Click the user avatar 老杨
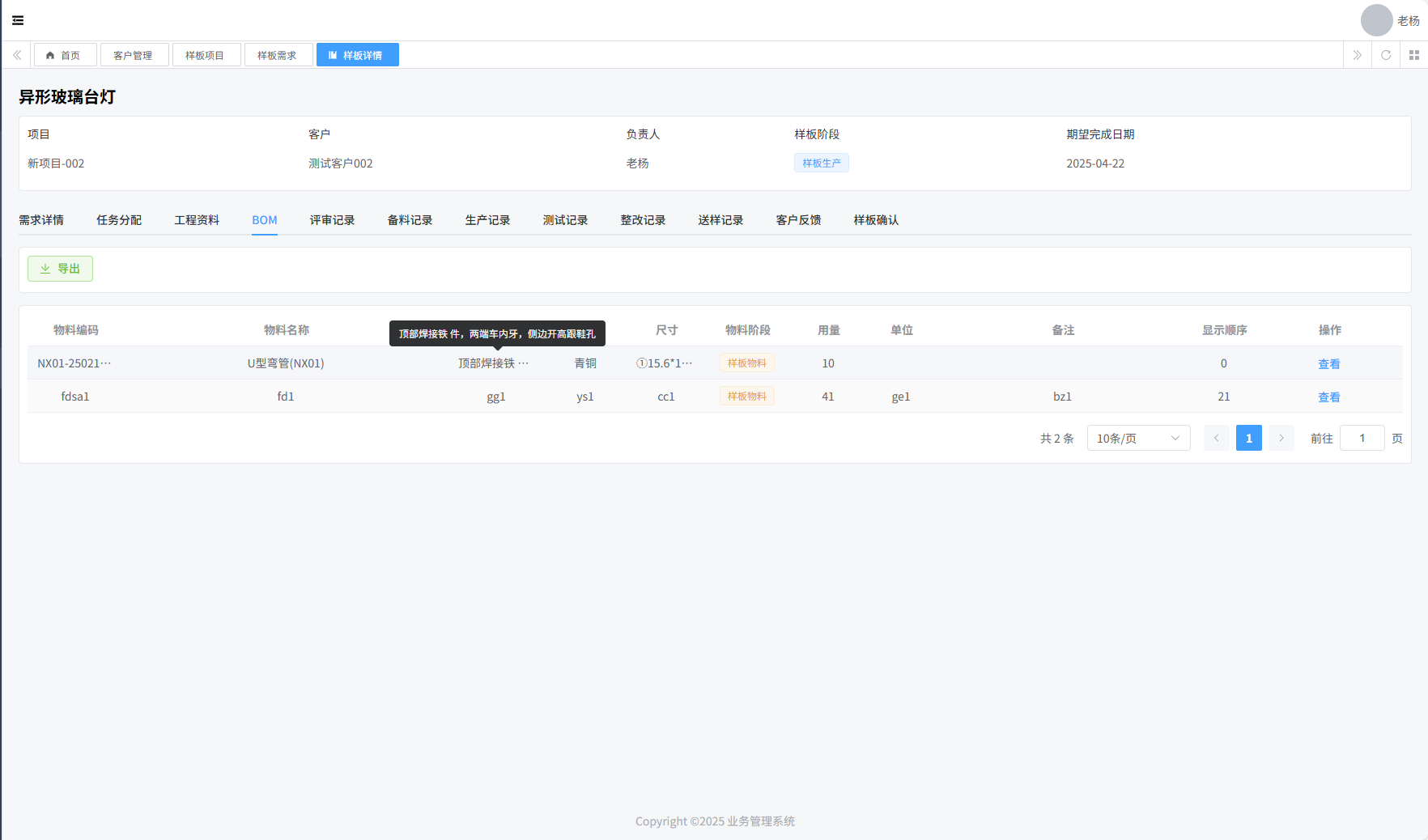Image resolution: width=1428 pixels, height=840 pixels. tap(1376, 20)
